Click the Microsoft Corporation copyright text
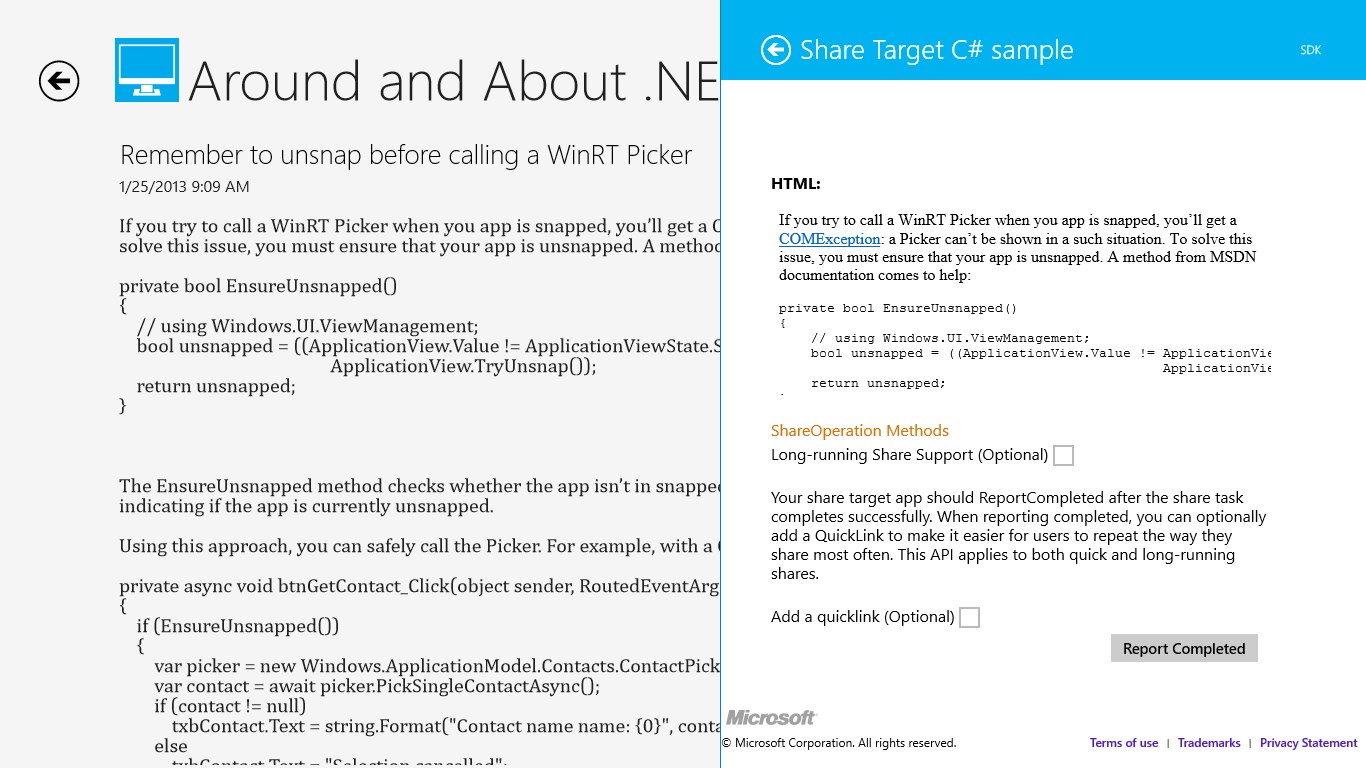The width and height of the screenshot is (1366, 768). (839, 743)
